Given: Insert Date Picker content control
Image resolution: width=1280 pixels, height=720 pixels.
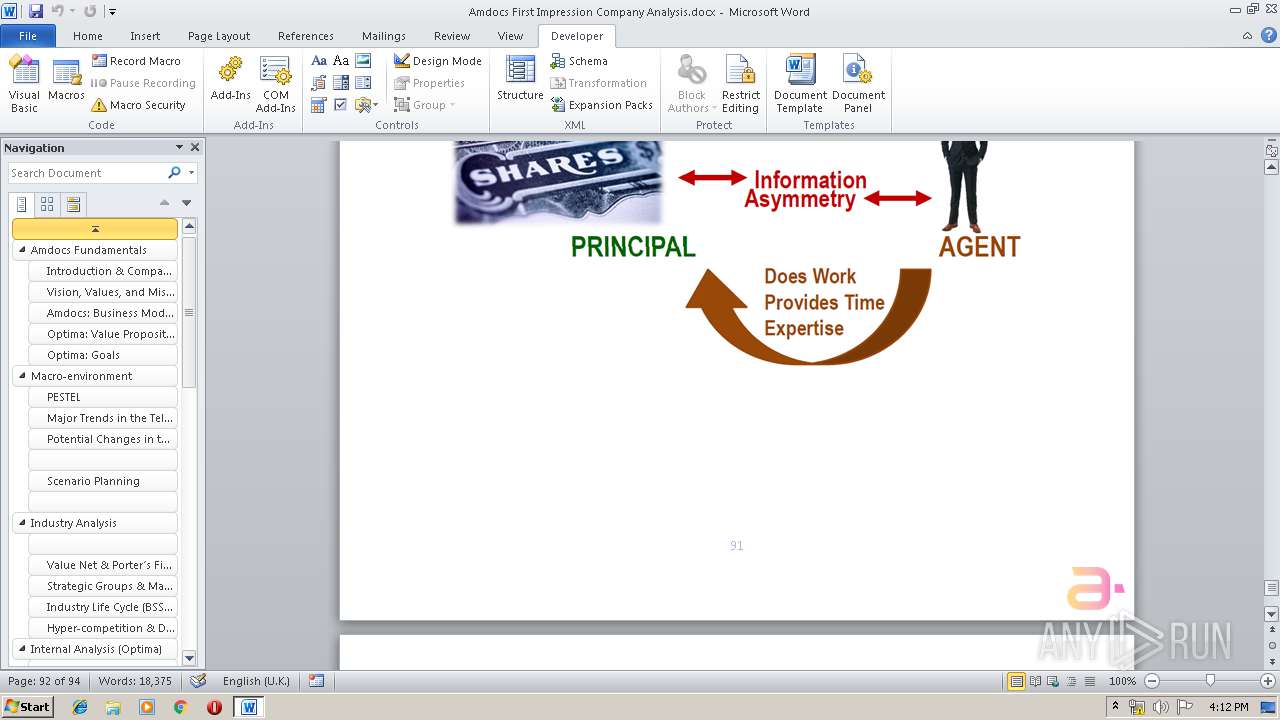Looking at the screenshot, I should 319,105.
